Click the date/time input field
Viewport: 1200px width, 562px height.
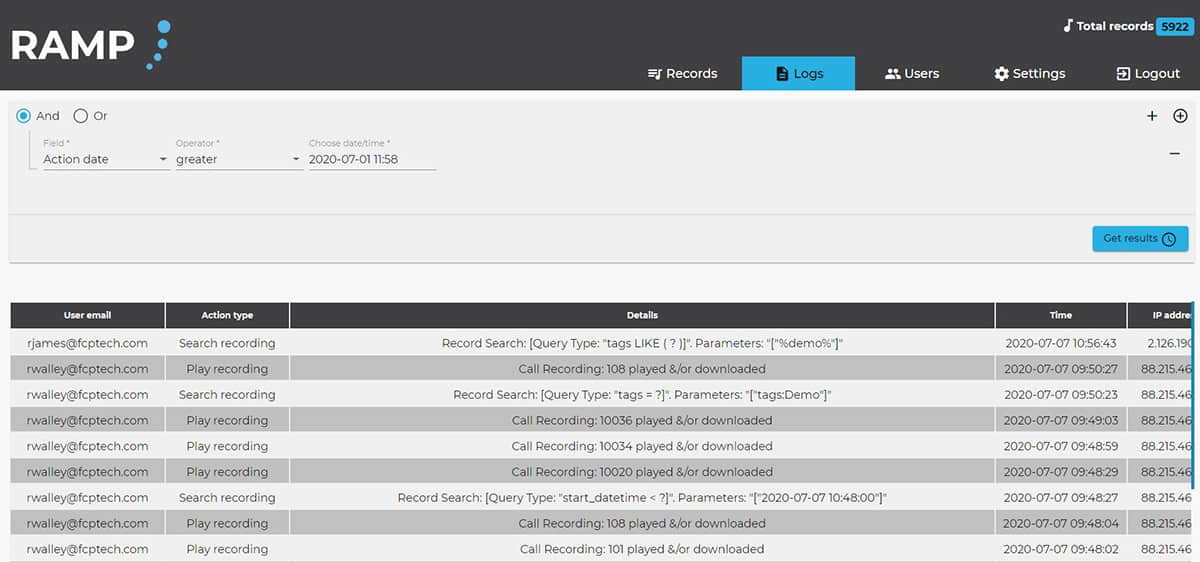point(372,159)
